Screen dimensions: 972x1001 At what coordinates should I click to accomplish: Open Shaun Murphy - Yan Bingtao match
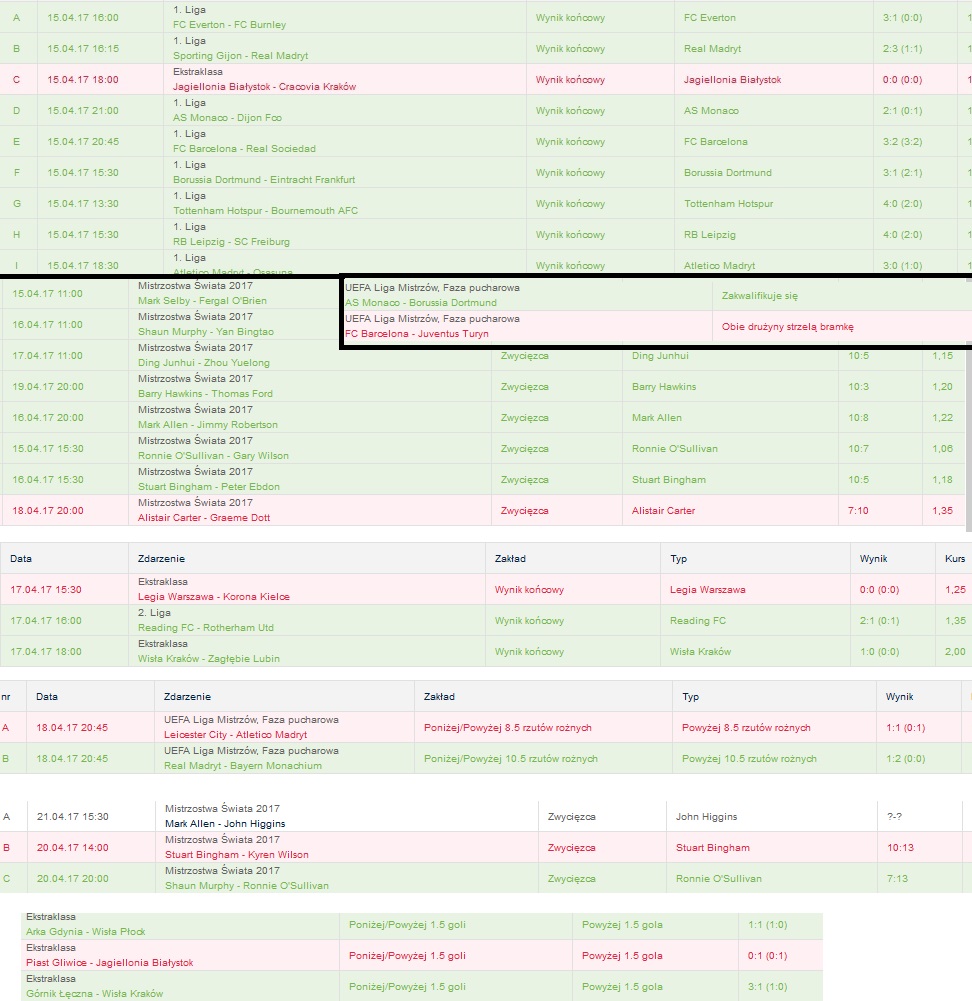point(206,332)
